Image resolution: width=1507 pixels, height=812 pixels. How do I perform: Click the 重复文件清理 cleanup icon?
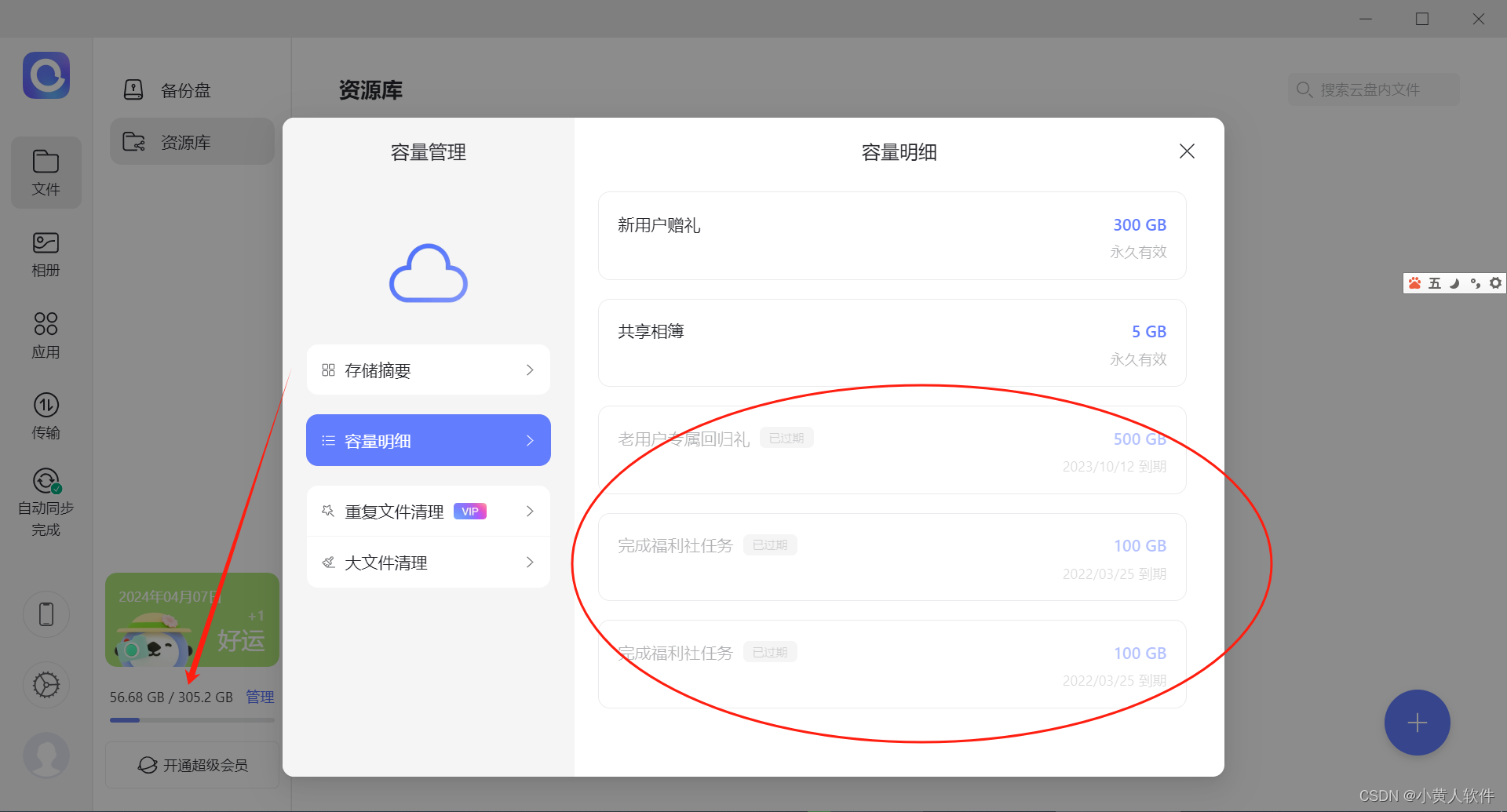(329, 512)
